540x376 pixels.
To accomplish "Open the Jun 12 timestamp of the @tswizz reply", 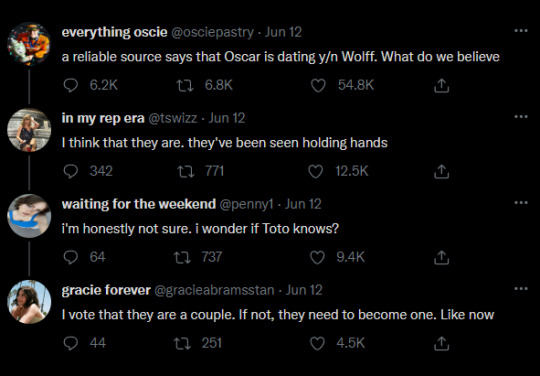I will coord(227,118).
